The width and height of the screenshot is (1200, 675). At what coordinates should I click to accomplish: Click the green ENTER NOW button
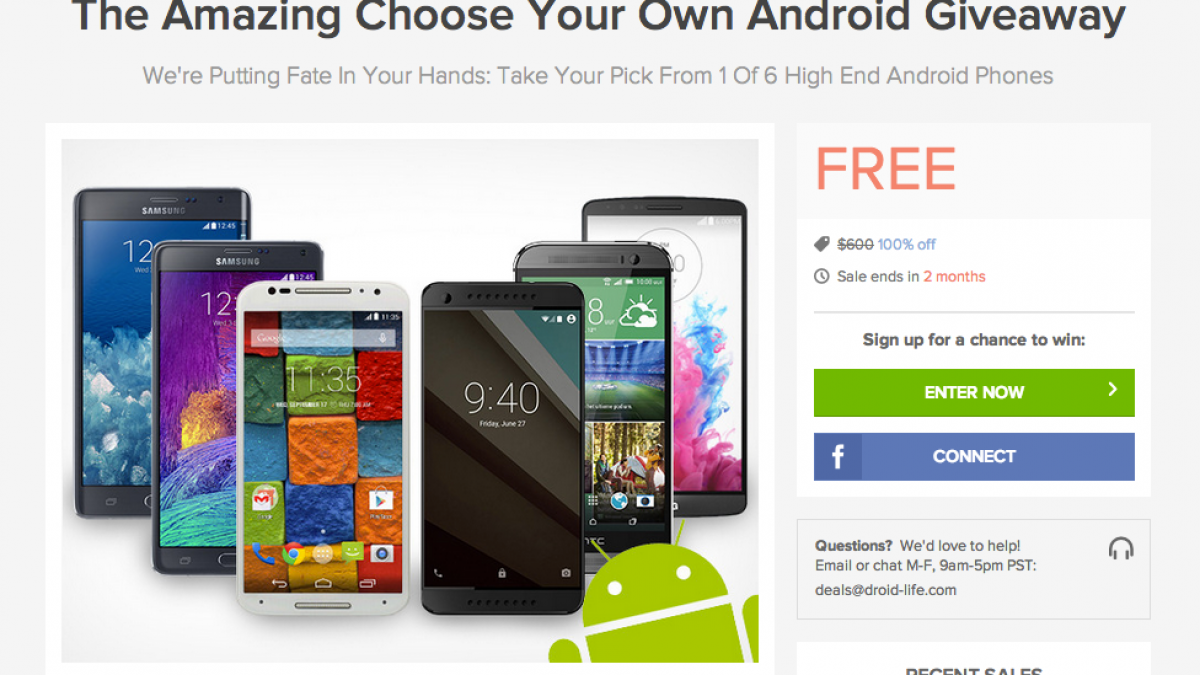point(974,393)
